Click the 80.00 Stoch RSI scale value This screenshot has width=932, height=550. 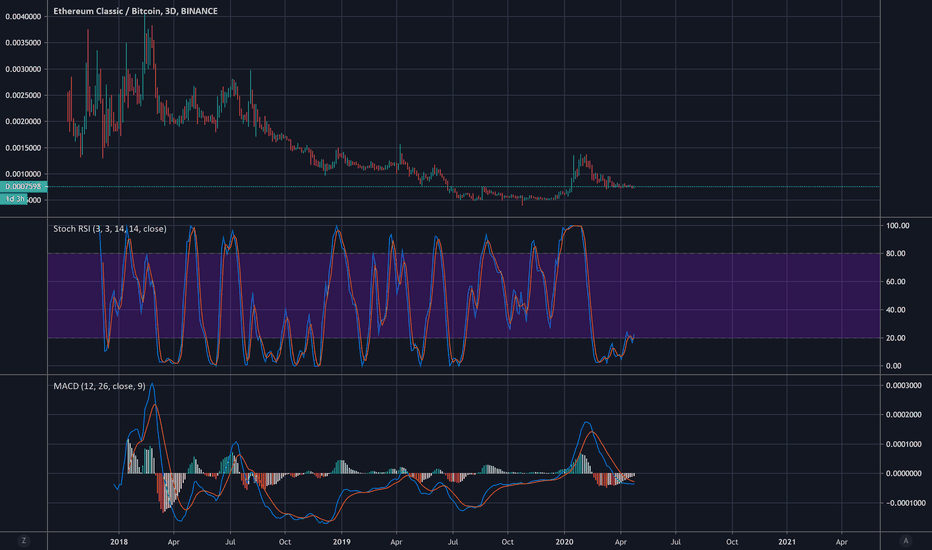(x=896, y=253)
